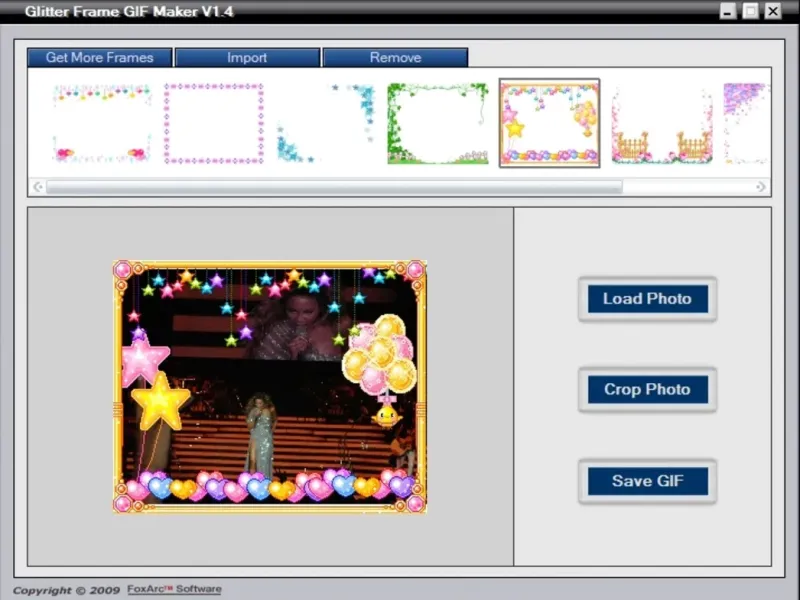Choose the green vine frame thumbnail

pos(438,123)
